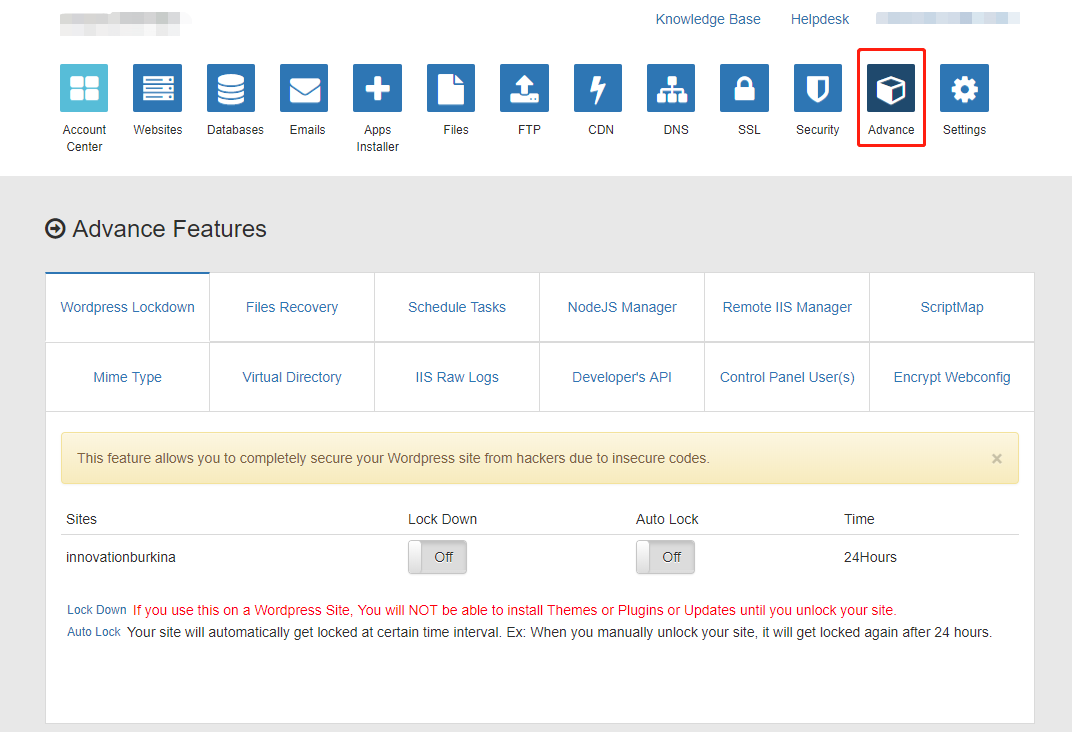Image resolution: width=1072 pixels, height=732 pixels.
Task: Enable Lock Down for innovationburkina
Action: (x=437, y=557)
